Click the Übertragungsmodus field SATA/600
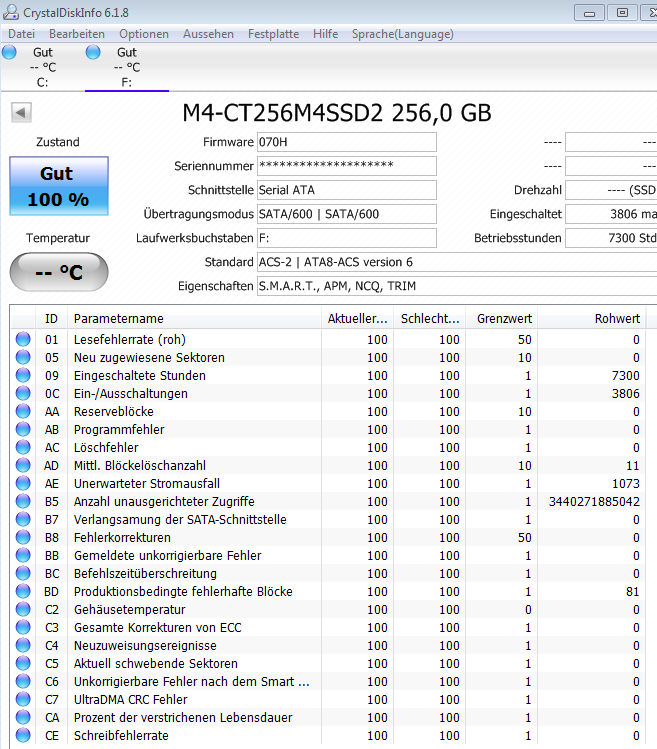 pyautogui.click(x=347, y=214)
